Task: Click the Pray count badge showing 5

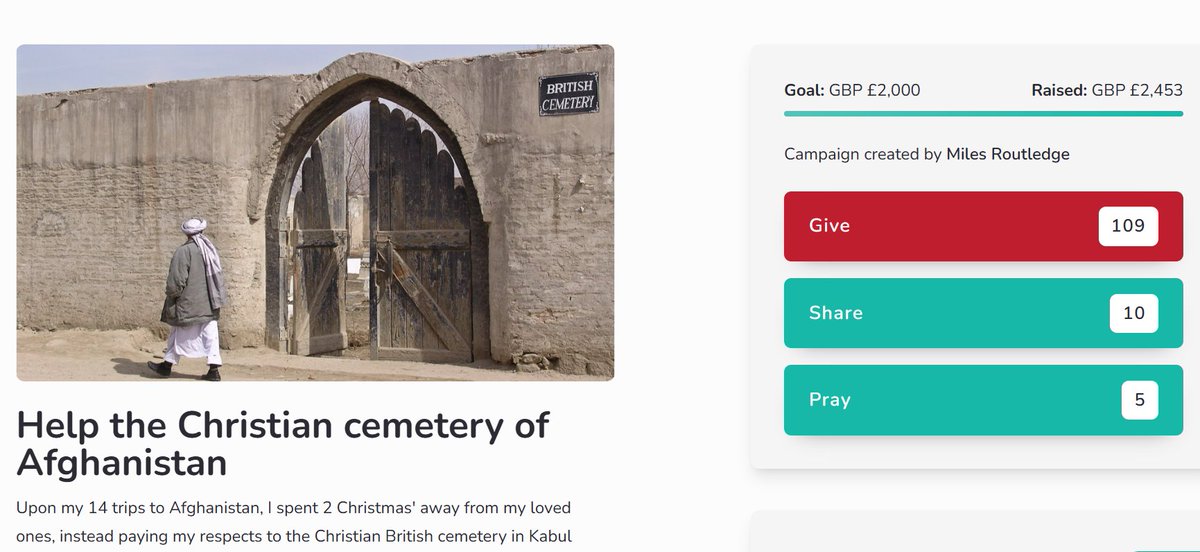Action: (x=1139, y=400)
